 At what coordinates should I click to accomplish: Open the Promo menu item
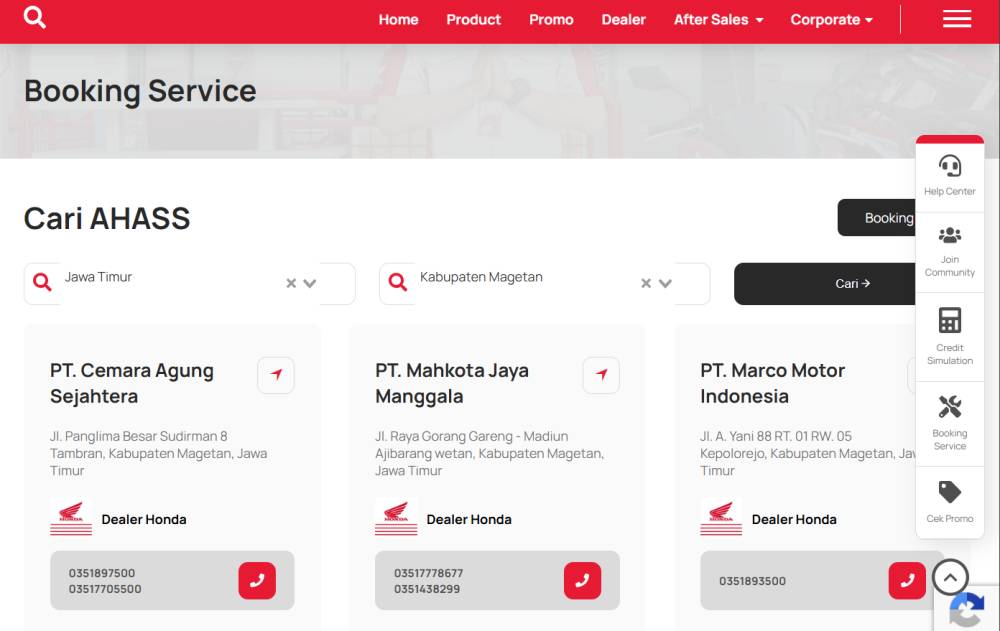coord(551,20)
